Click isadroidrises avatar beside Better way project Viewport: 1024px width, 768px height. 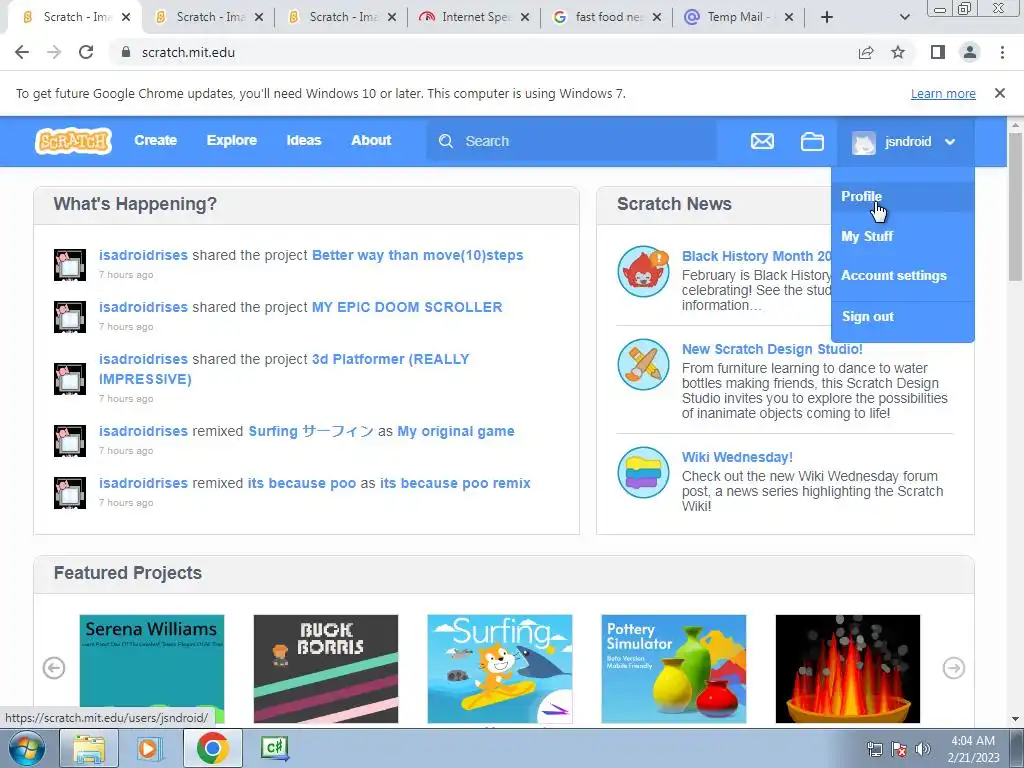click(70, 264)
